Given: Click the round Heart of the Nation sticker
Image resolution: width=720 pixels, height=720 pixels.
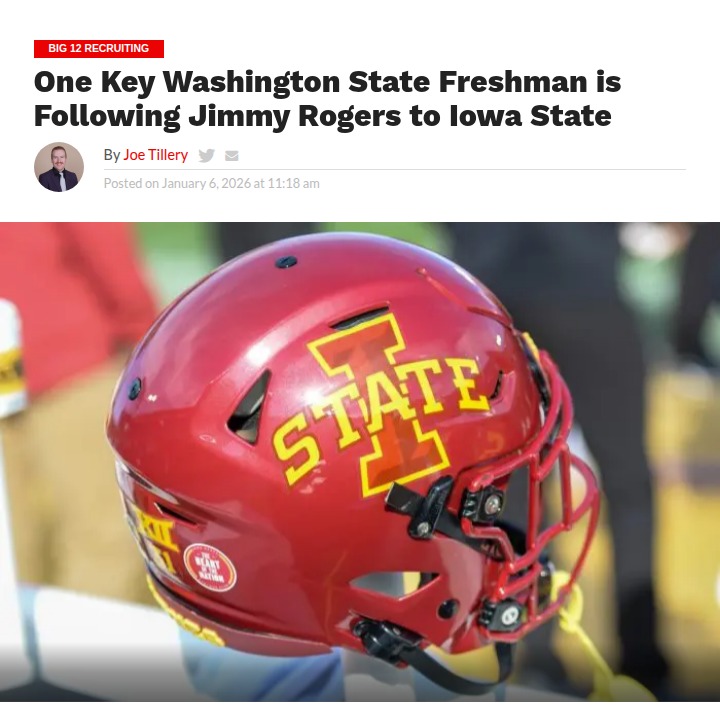Looking at the screenshot, I should pyautogui.click(x=210, y=567).
